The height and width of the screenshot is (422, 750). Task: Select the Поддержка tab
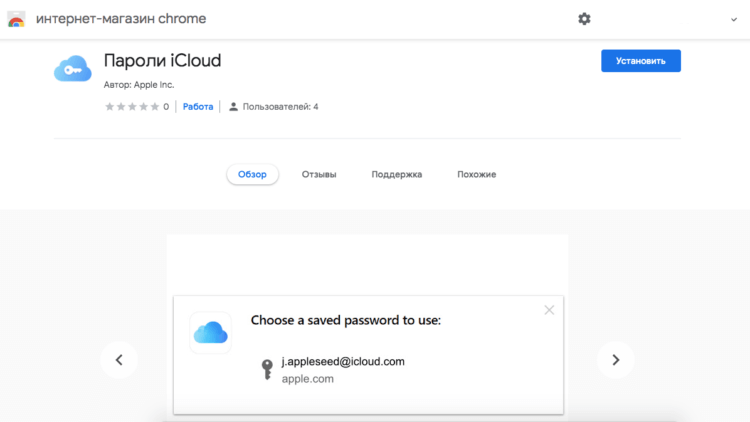(397, 174)
